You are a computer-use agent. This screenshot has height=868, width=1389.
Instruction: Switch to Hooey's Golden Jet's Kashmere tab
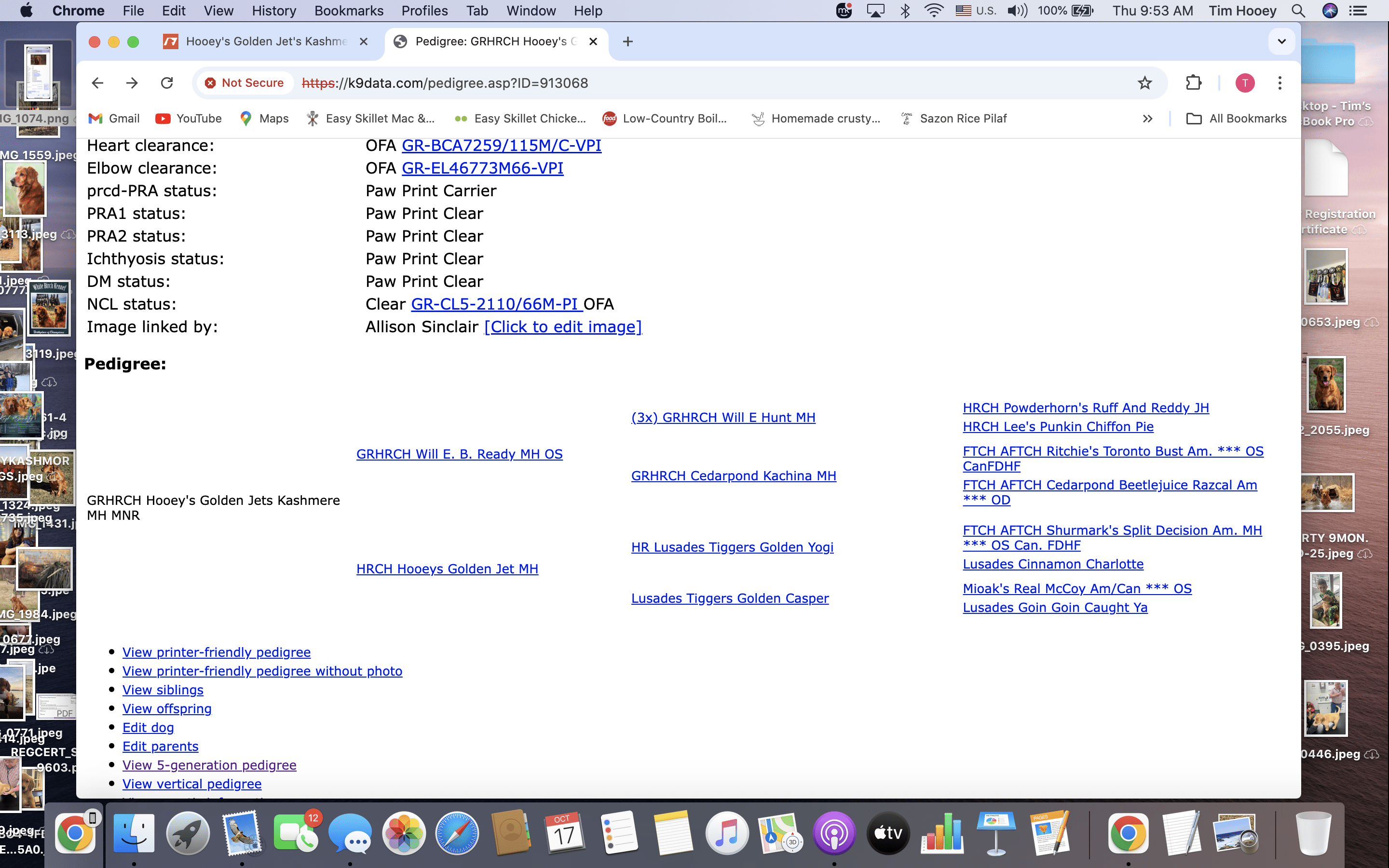(265, 41)
